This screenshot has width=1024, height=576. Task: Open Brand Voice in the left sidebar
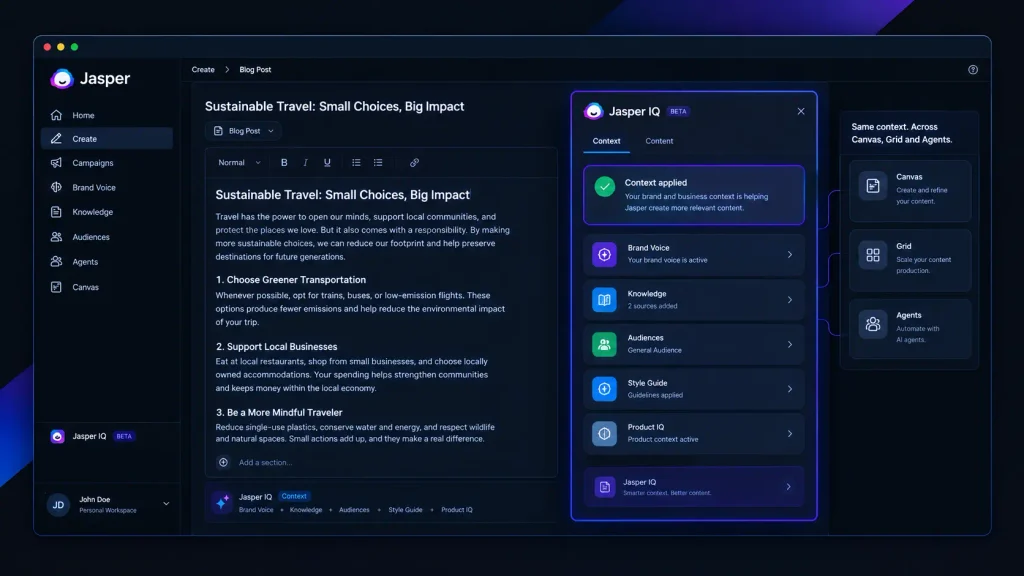(107, 187)
